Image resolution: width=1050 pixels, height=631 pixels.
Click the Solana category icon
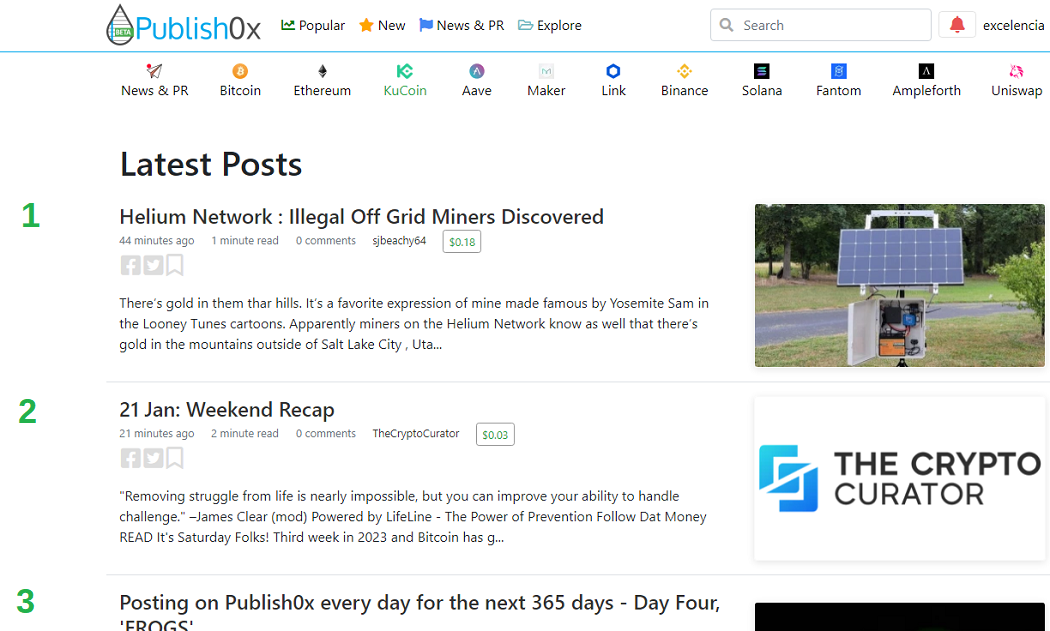pyautogui.click(x=761, y=71)
